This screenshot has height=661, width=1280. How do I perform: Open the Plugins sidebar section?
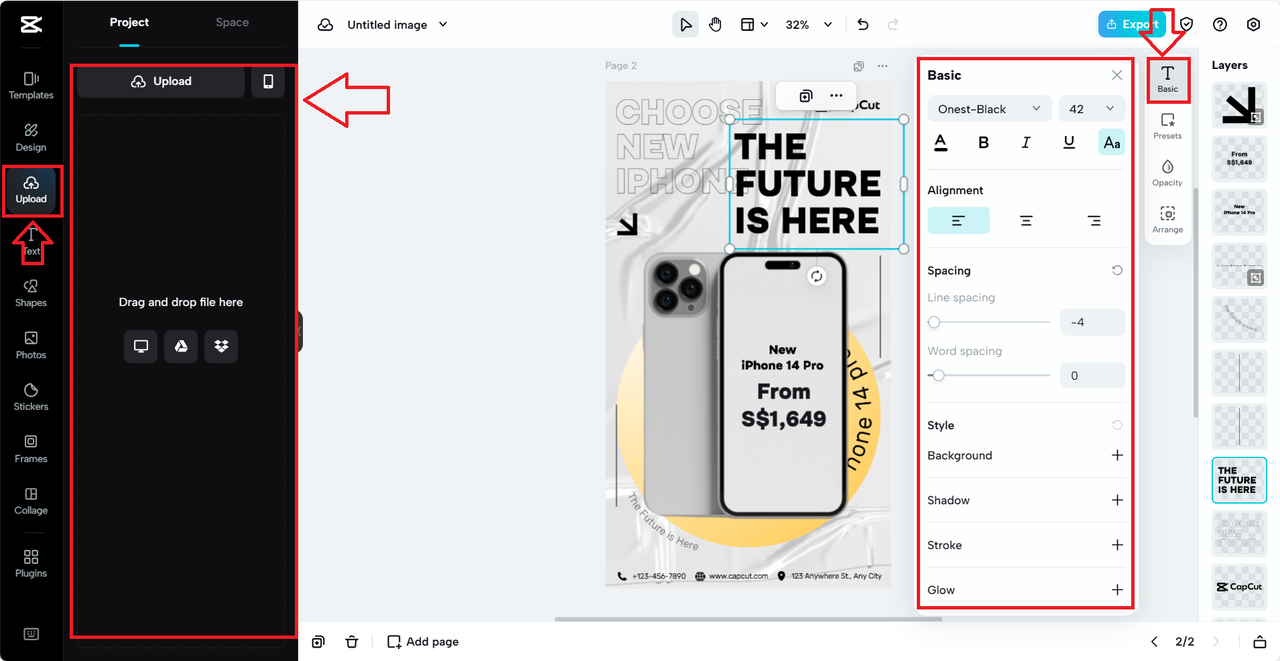(31, 564)
